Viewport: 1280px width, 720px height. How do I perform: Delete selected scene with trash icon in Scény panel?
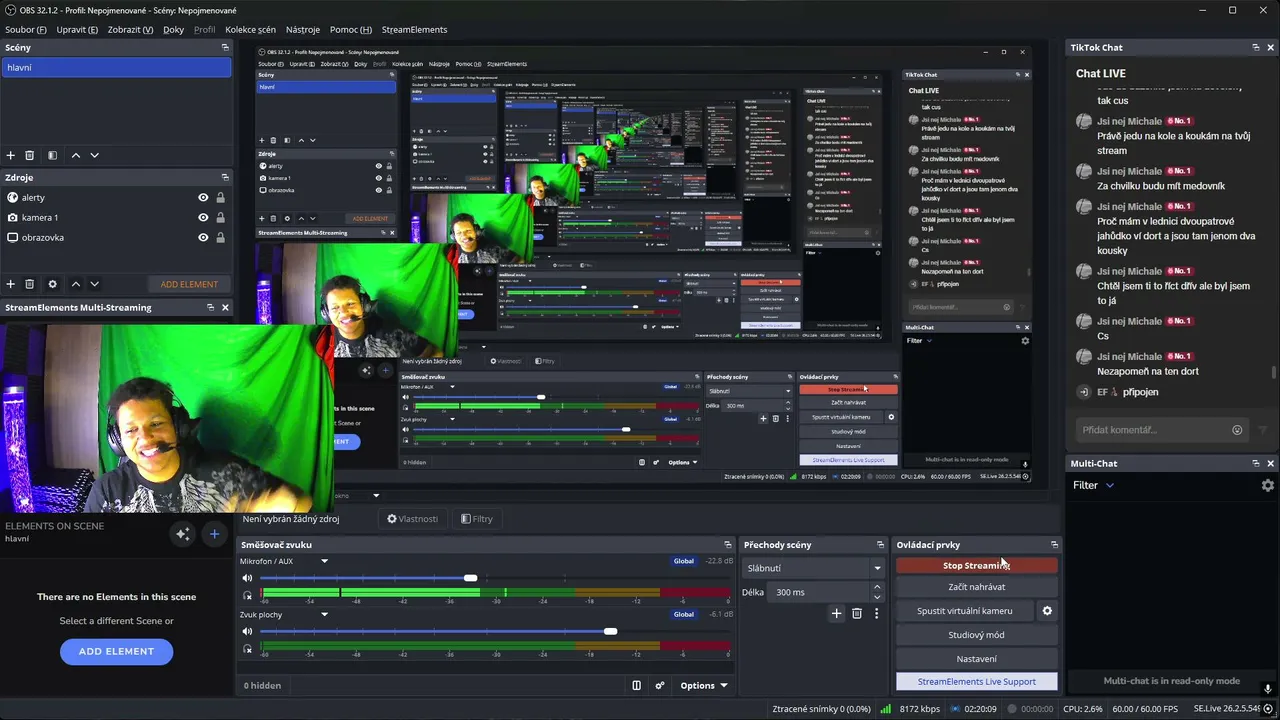pos(29,155)
